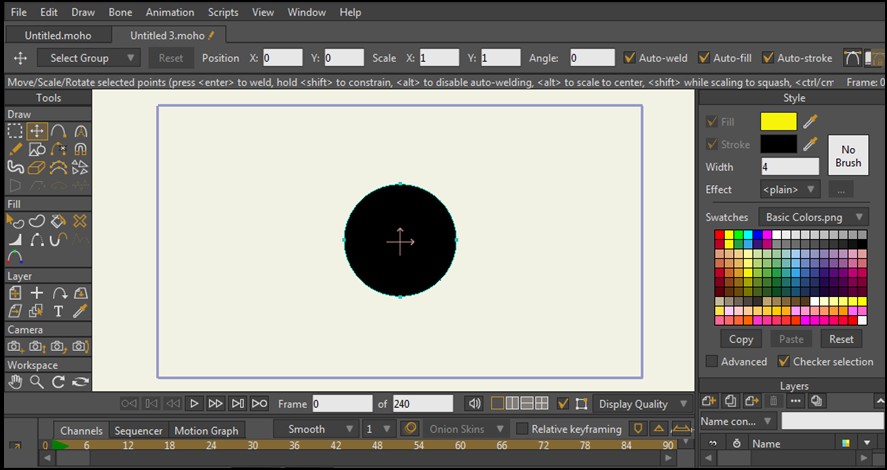Click the Copy style button
887x470 pixels.
pyautogui.click(x=741, y=339)
